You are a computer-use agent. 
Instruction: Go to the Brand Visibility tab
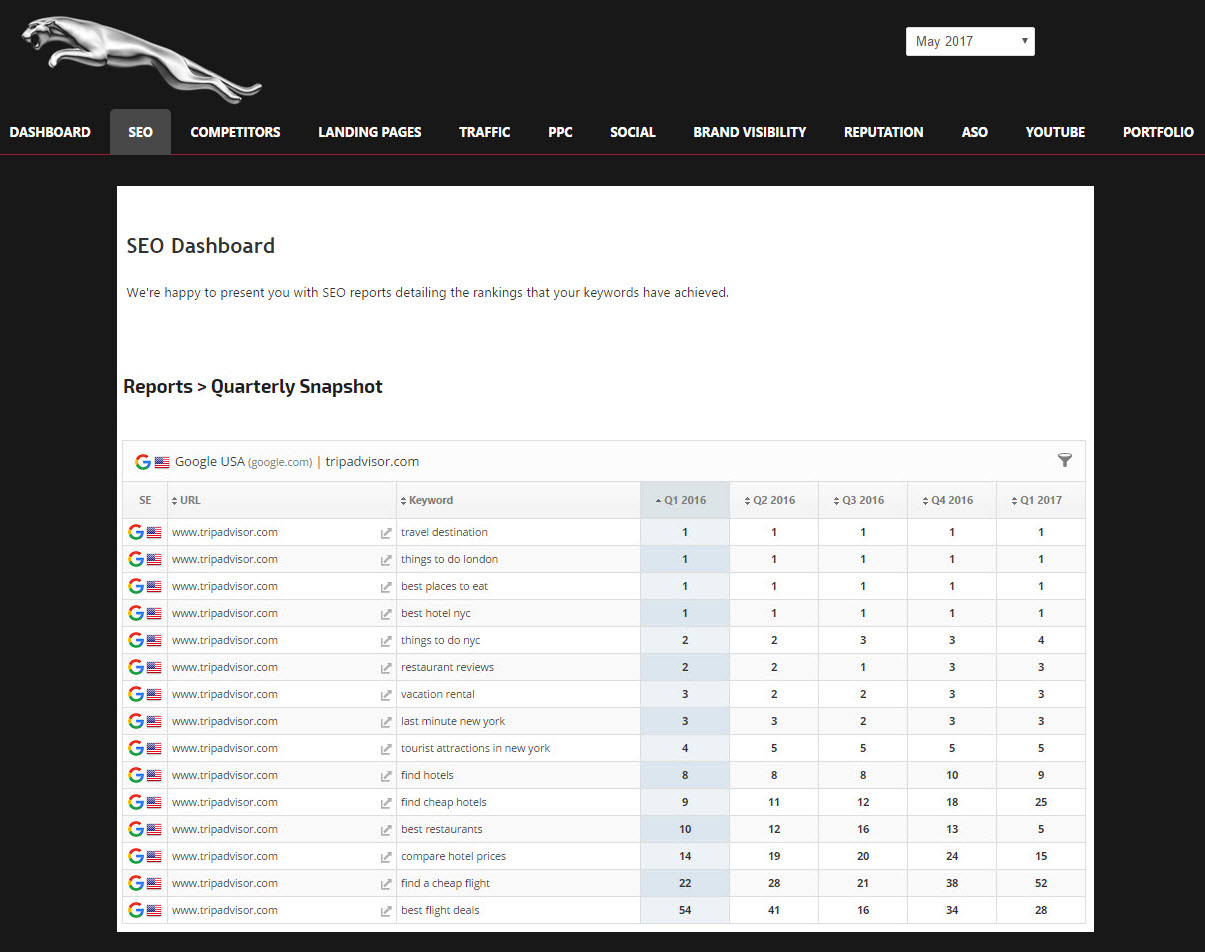(x=749, y=132)
